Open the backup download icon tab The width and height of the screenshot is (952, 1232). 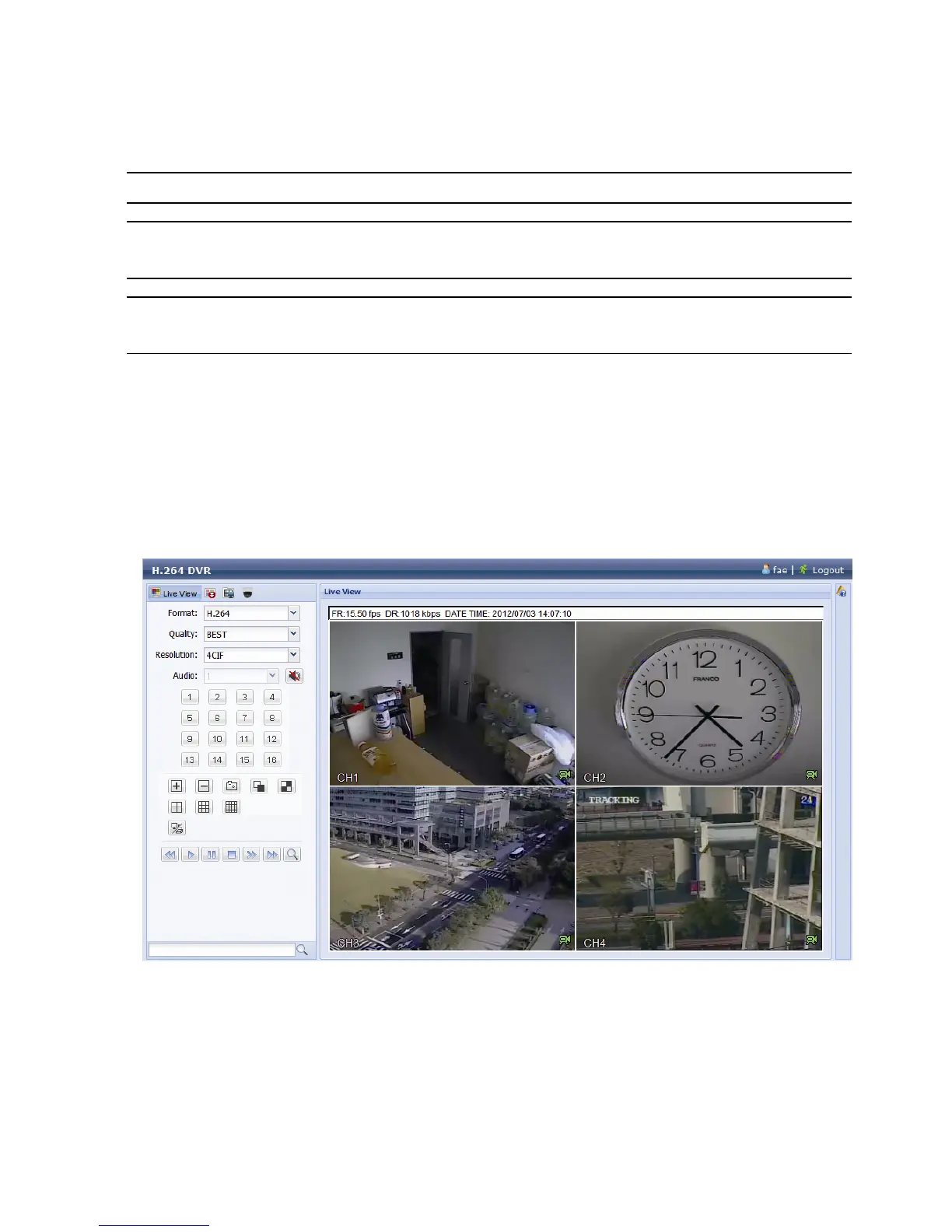pyautogui.click(x=211, y=593)
